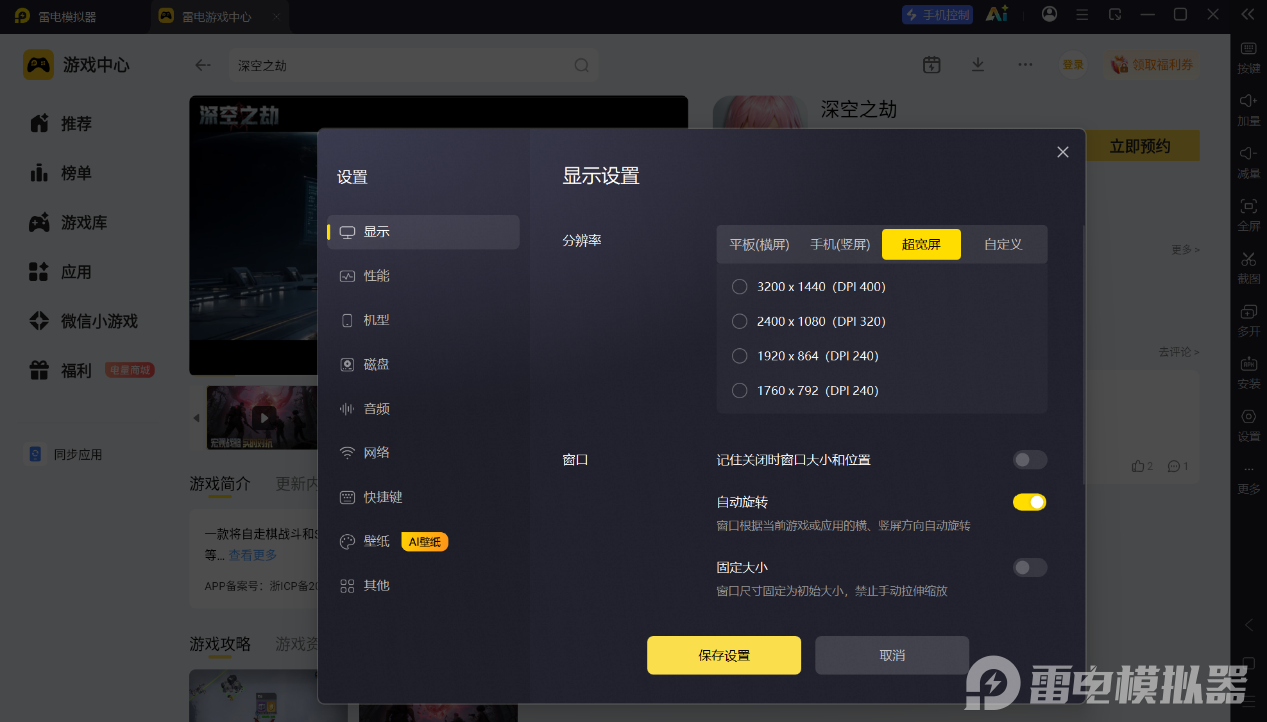Open the hamburger menu in title bar
This screenshot has width=1267, height=722.
click(x=1081, y=14)
